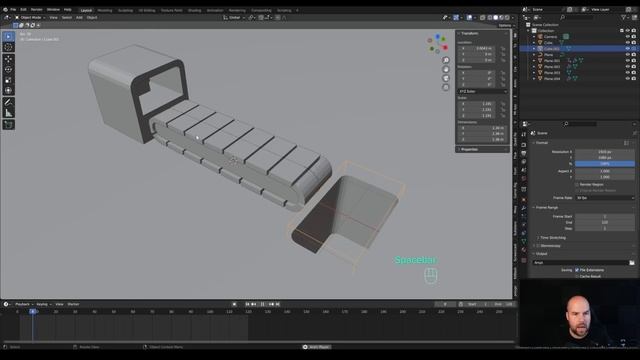Open the Tool properties tab icon

[x=524, y=134]
